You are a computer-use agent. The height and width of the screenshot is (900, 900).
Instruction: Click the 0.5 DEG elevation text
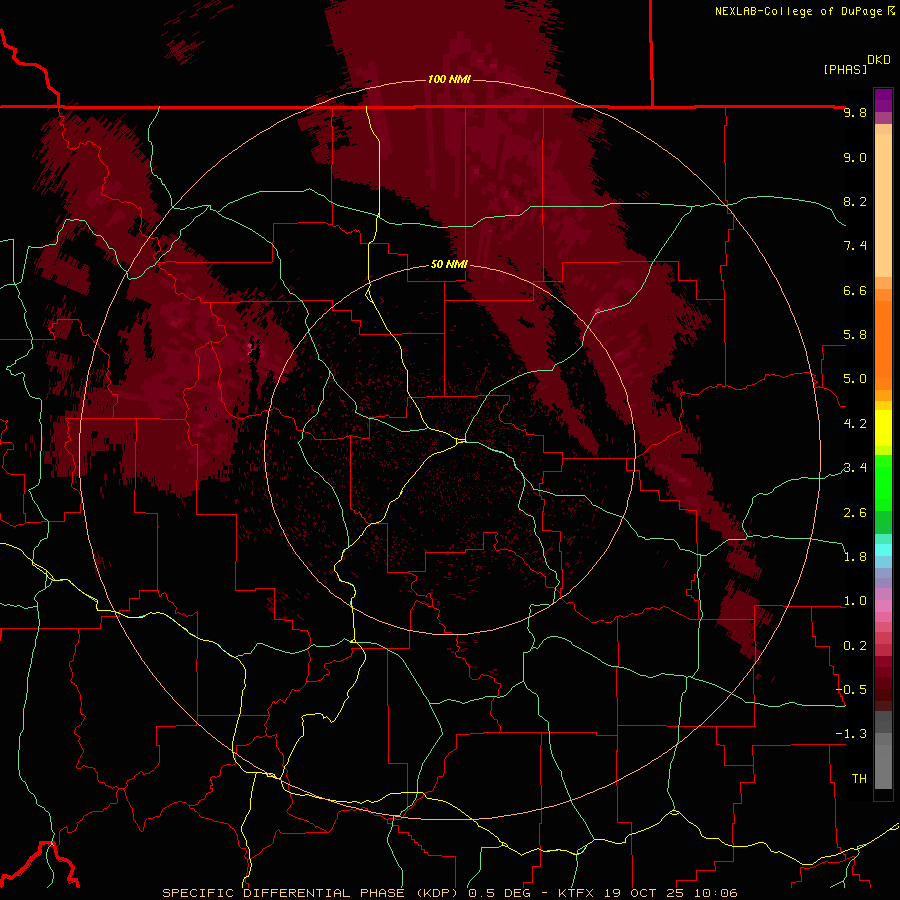(x=498, y=893)
